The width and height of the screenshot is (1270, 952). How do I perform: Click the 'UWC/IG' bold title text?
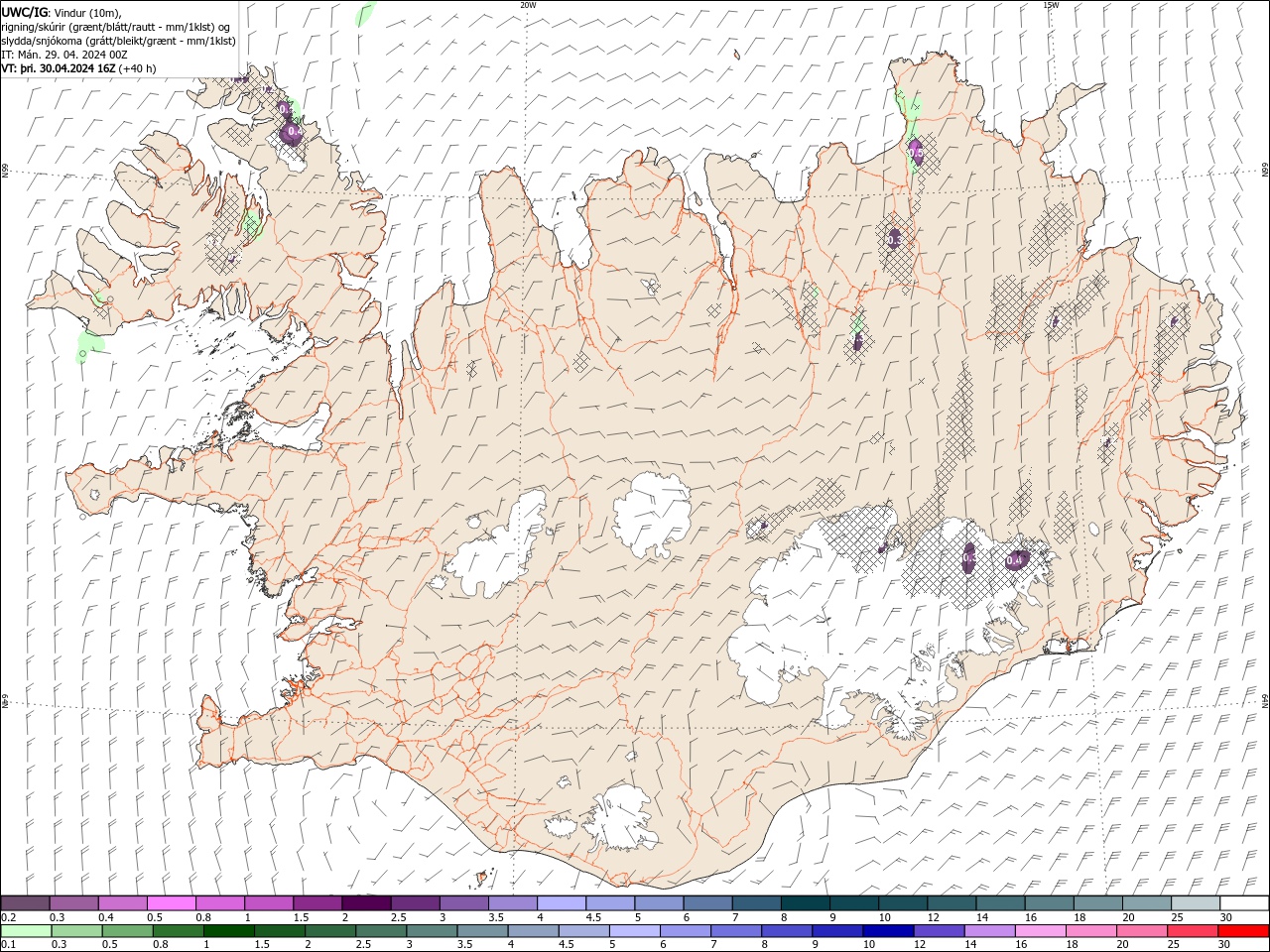click(24, 12)
